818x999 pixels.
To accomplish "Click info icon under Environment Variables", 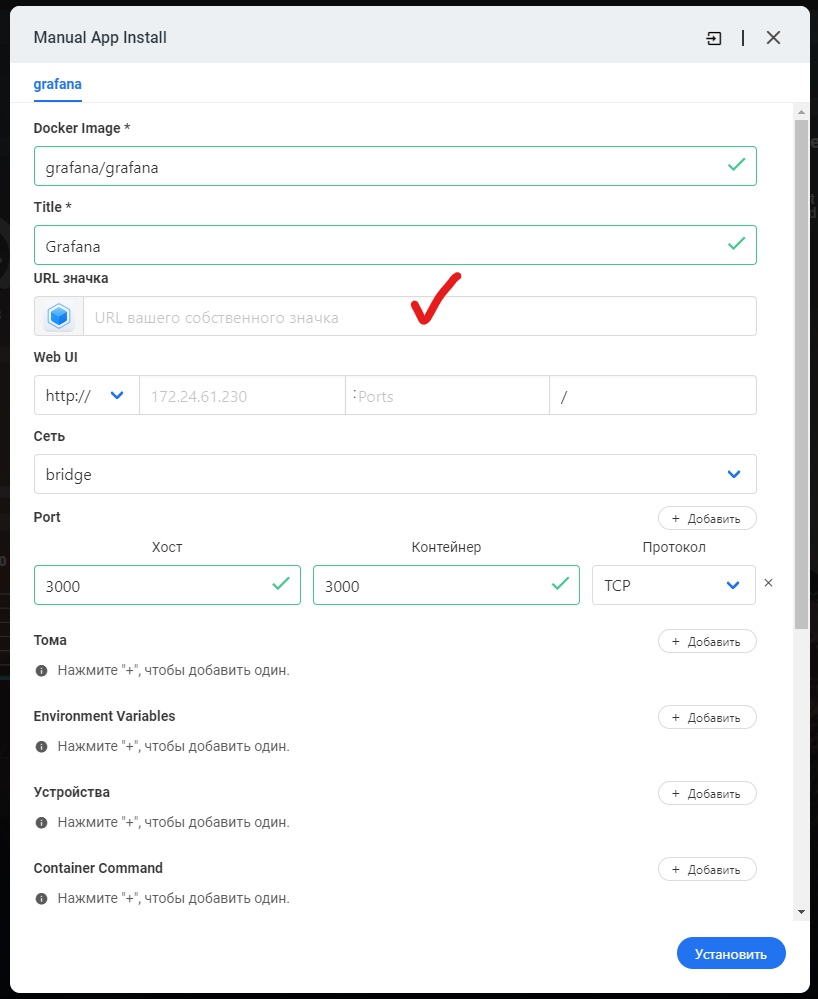I will (42, 747).
